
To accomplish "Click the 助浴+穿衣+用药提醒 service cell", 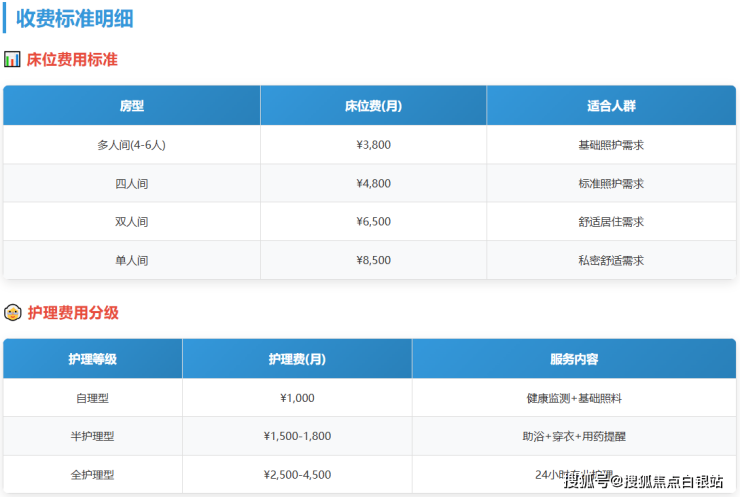I will click(574, 437).
